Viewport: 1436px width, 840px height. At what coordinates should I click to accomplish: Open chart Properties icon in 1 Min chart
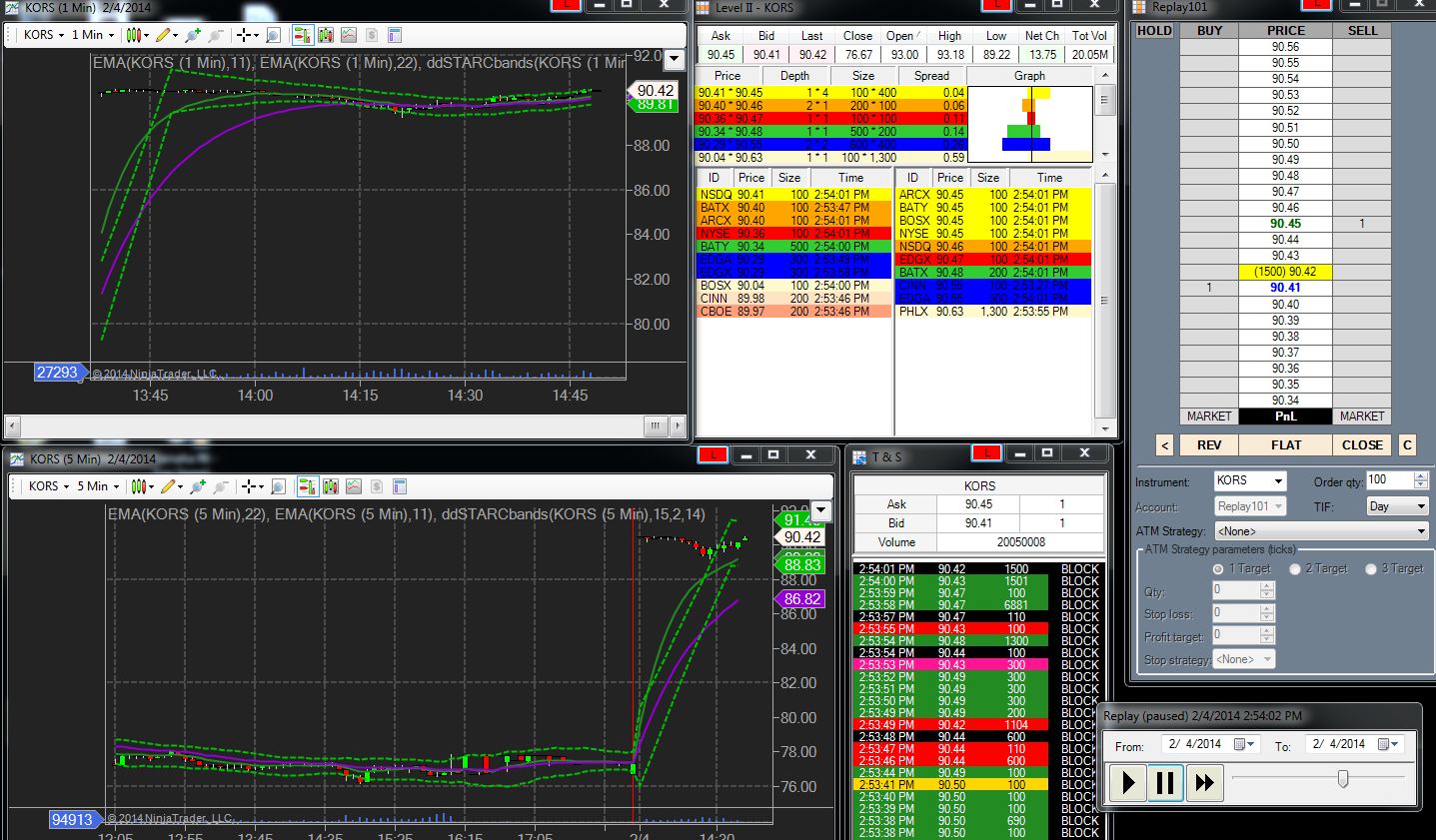click(395, 35)
